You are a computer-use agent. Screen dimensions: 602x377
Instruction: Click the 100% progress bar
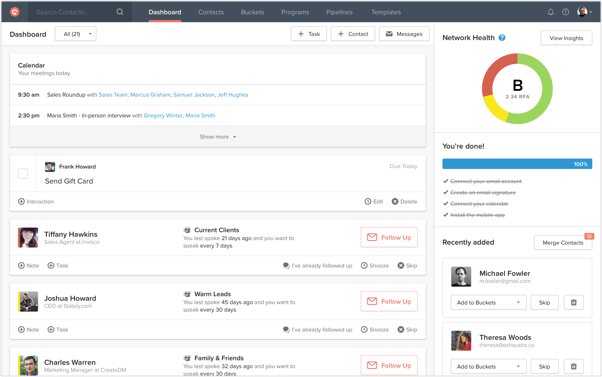[517, 164]
